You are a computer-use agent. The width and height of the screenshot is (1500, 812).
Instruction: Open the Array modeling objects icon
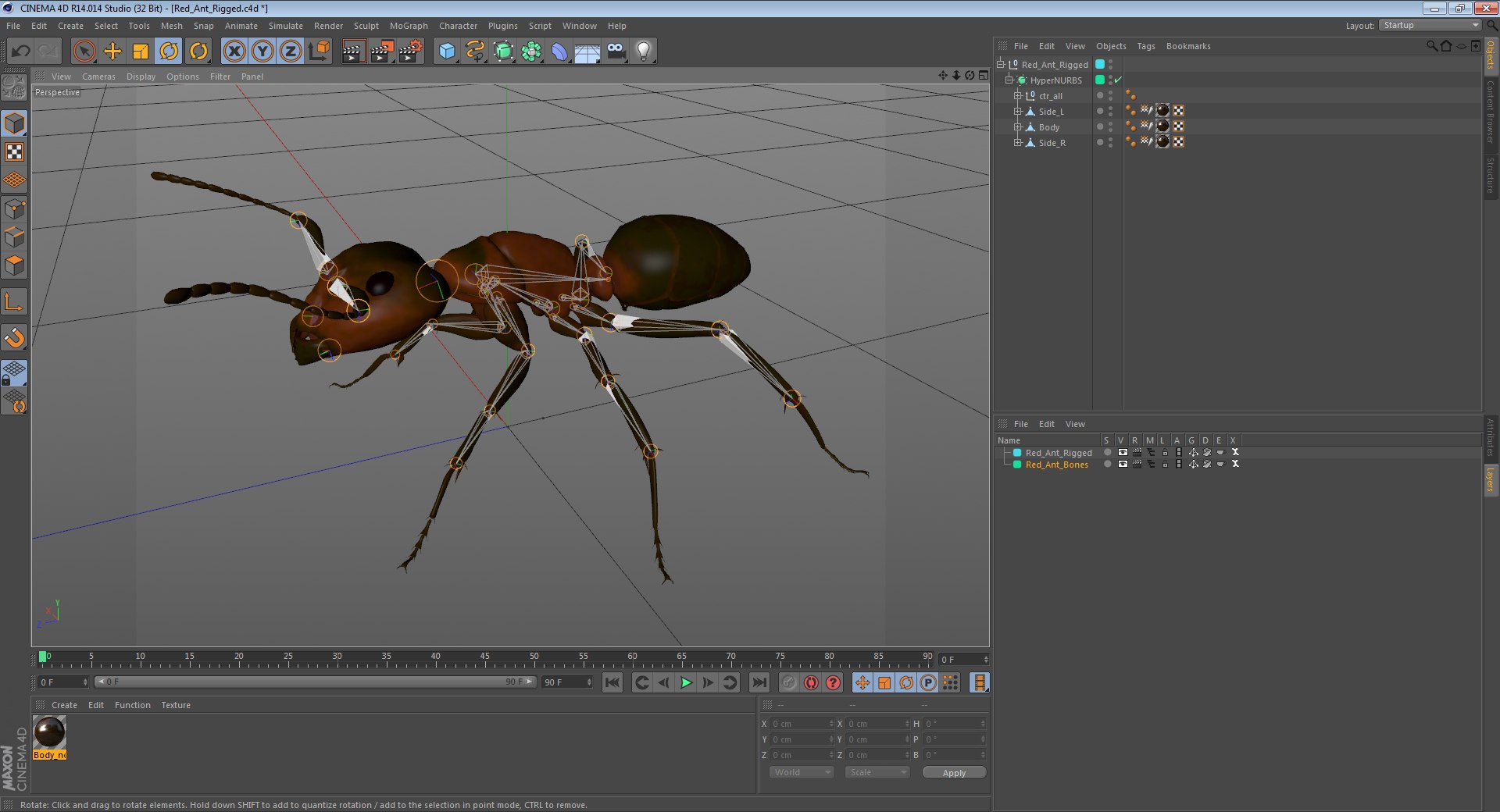[532, 52]
